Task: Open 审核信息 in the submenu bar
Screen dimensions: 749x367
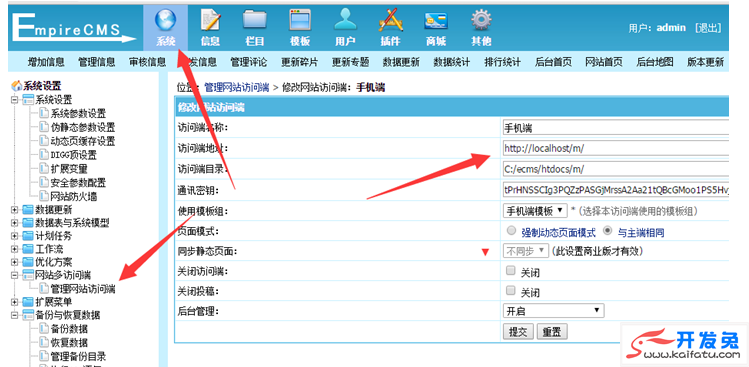Action: 148,62
